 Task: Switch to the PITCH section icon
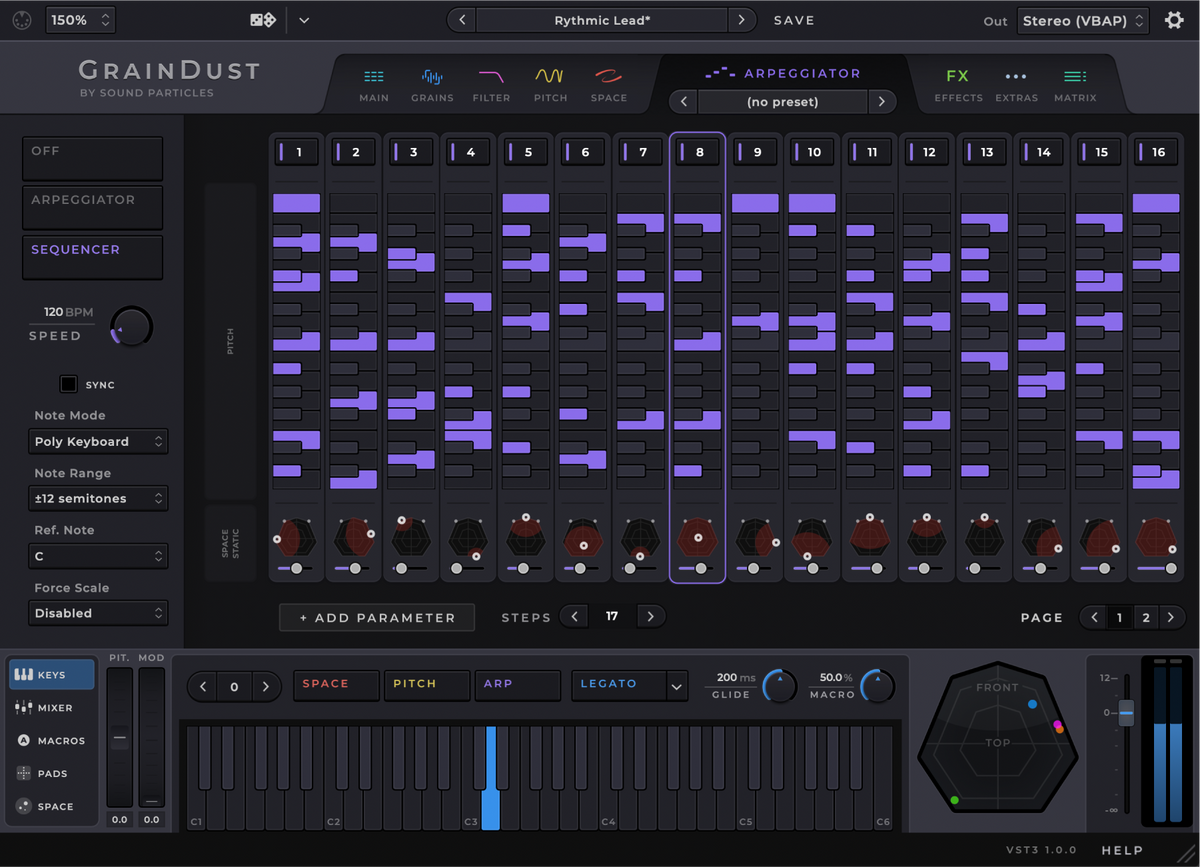coord(550,82)
